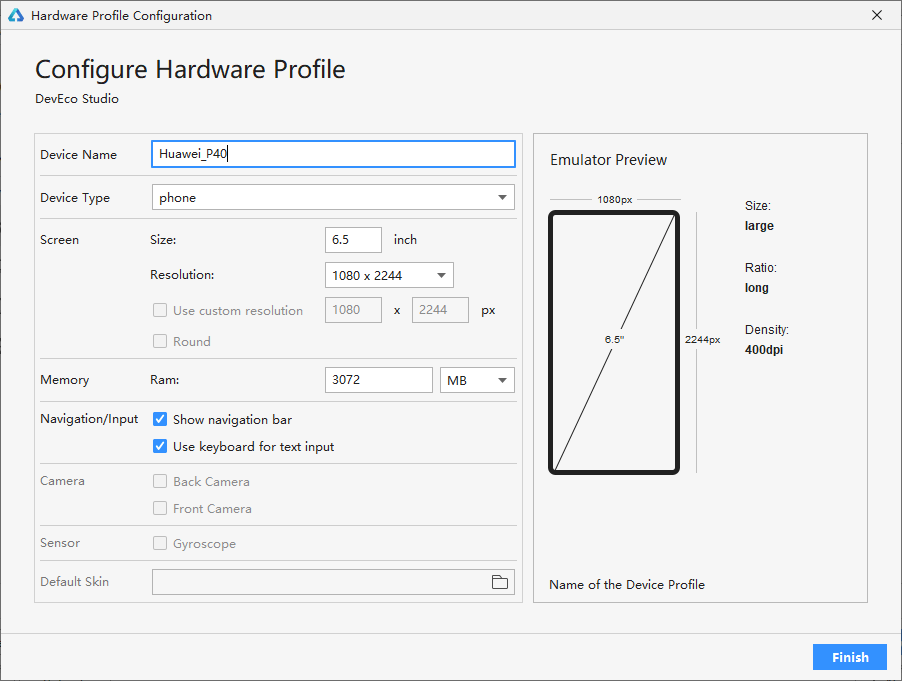Screen dimensions: 902x681
Task: Select the screen Size input field
Action: [x=353, y=240]
